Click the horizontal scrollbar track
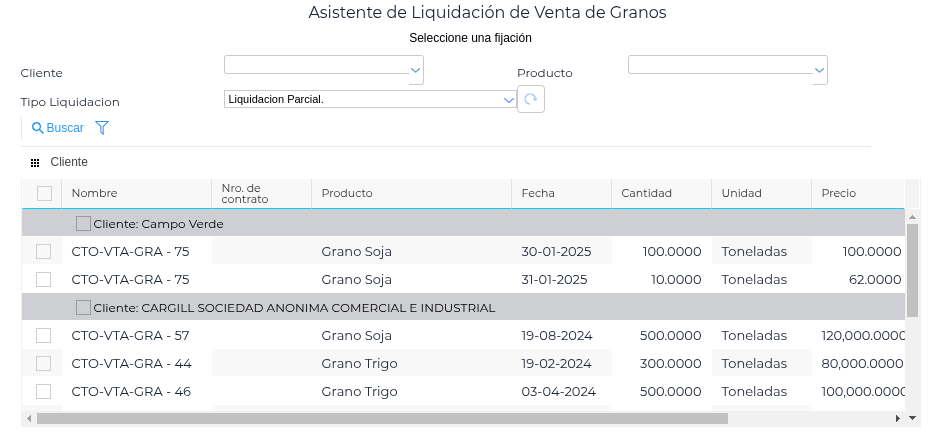This screenshot has width=951, height=437. [x=800, y=419]
